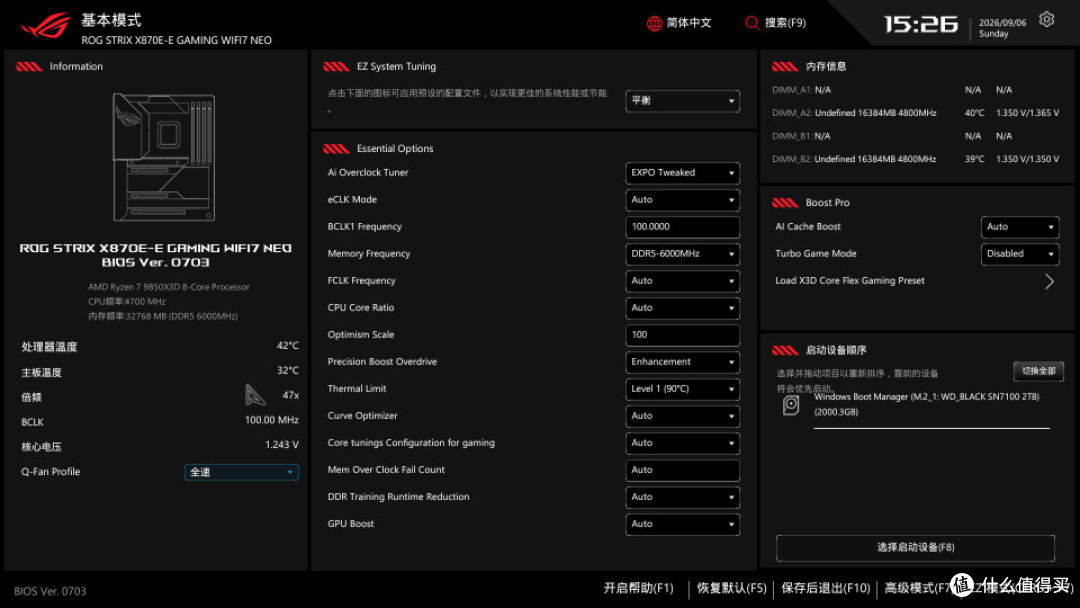Click the magnifier search icon
Screen dimensions: 1080x608
[752, 23]
